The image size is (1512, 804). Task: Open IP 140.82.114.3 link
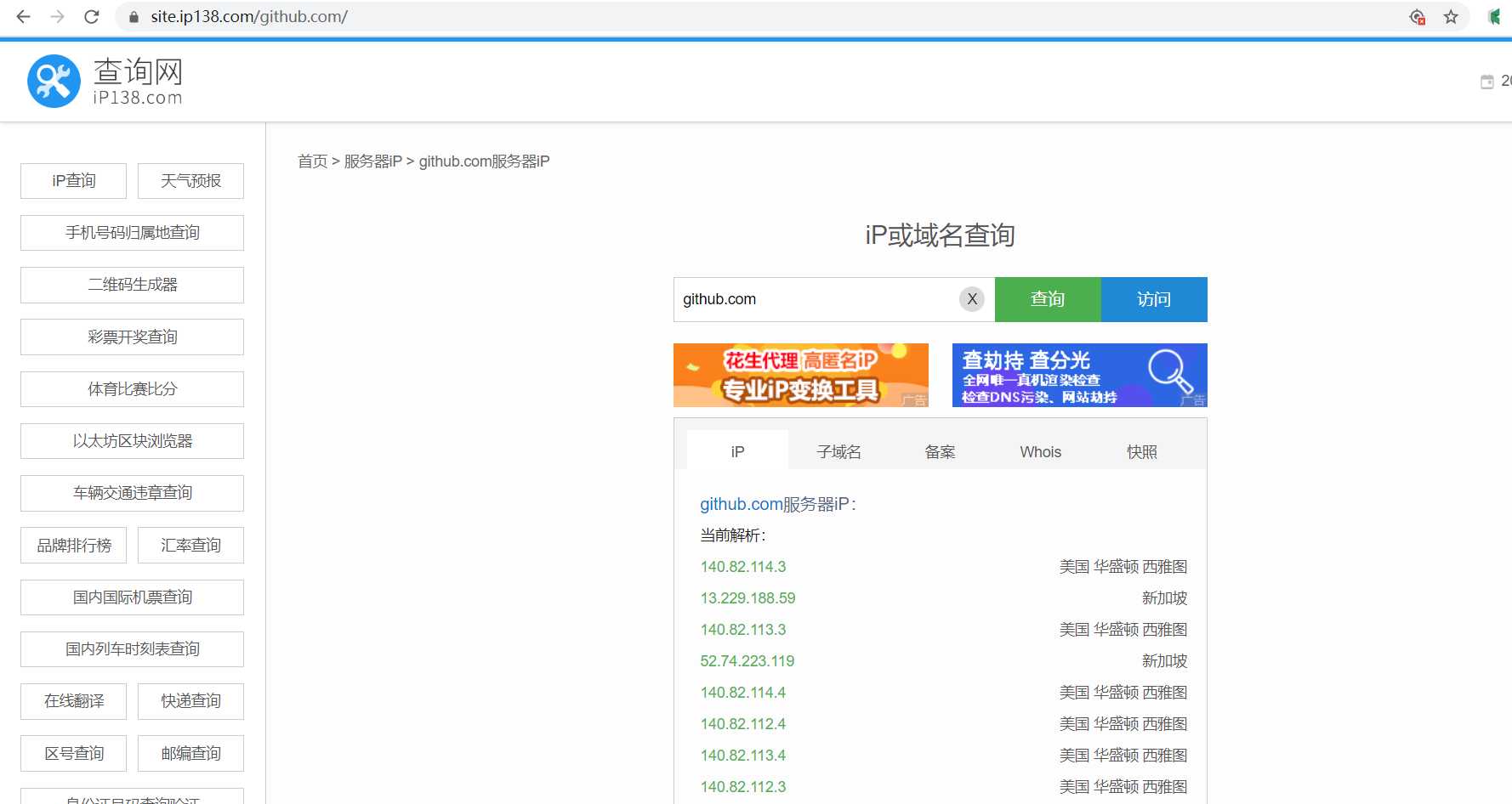pyautogui.click(x=743, y=567)
